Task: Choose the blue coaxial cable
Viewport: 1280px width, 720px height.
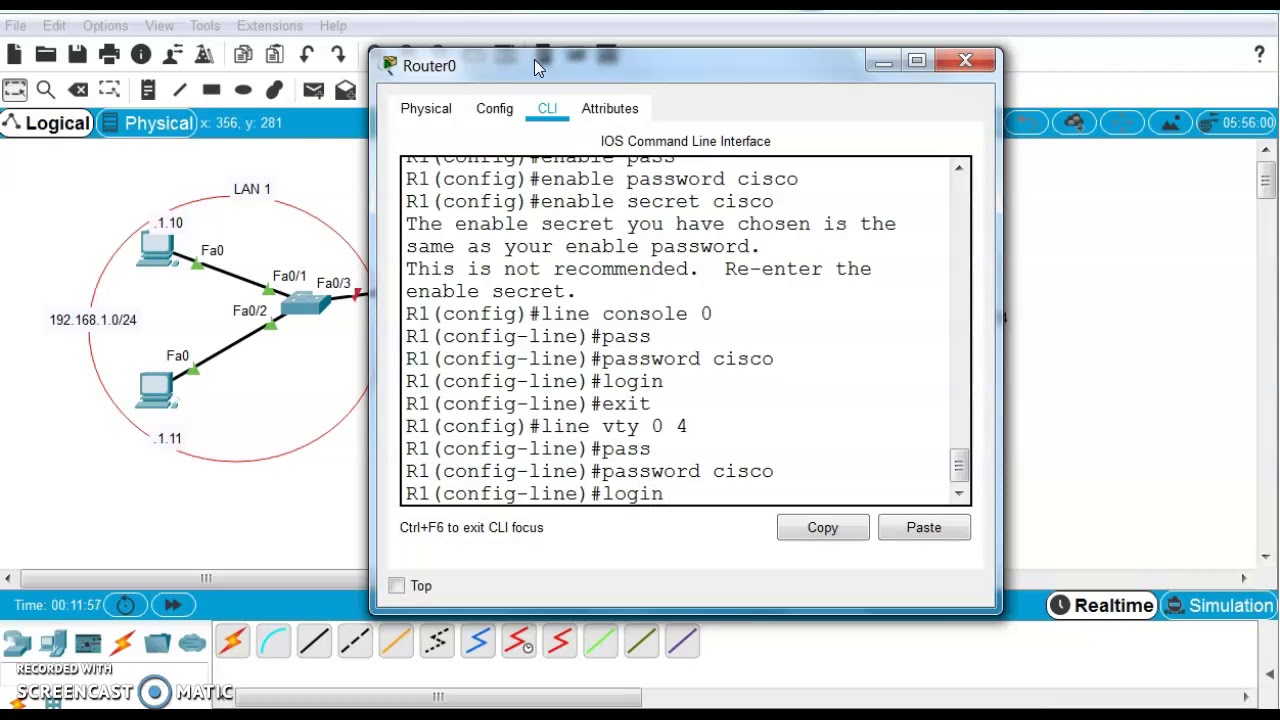Action: [478, 641]
